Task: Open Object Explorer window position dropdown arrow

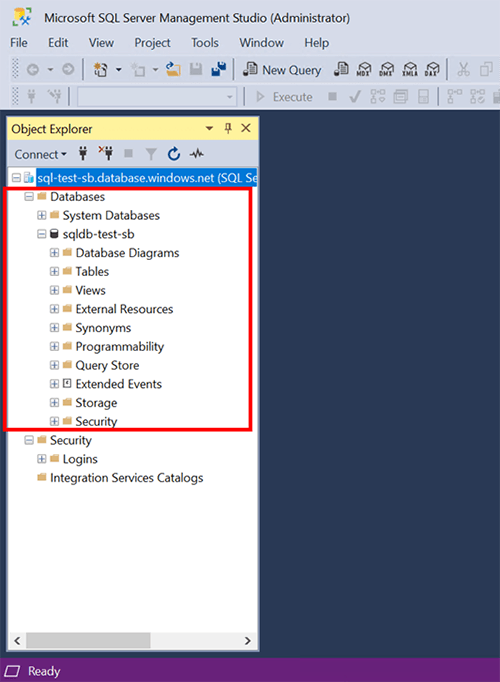Action: 209,128
